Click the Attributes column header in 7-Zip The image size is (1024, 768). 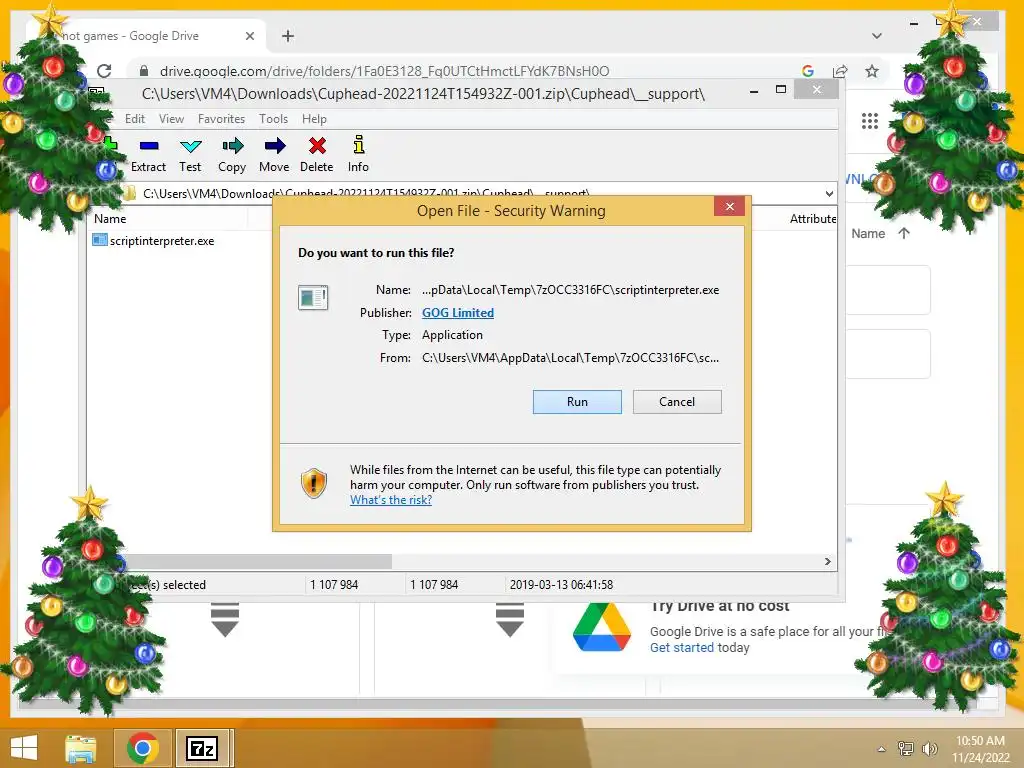pyautogui.click(x=813, y=219)
